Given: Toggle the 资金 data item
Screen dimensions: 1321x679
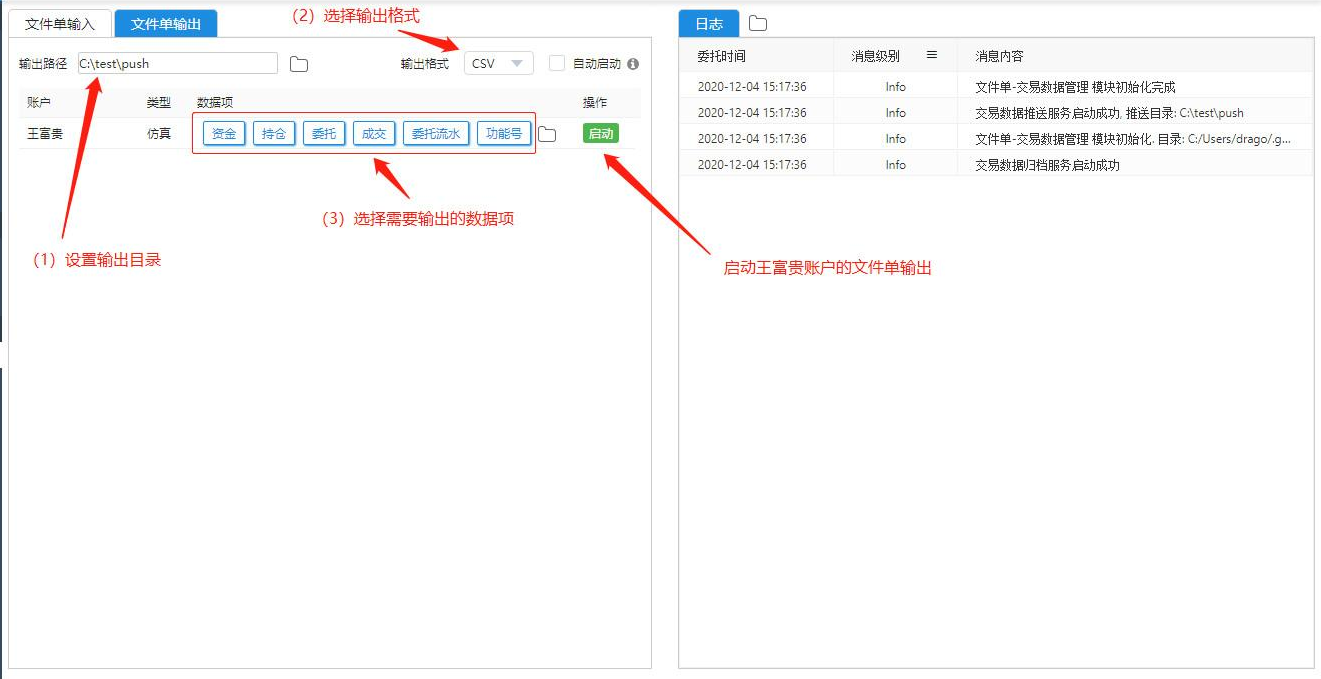Looking at the screenshot, I should [224, 133].
